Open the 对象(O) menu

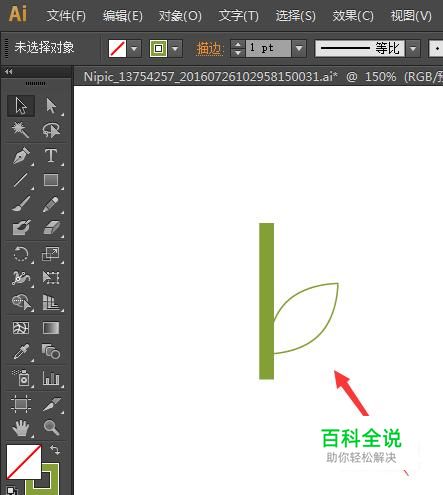[180, 16]
